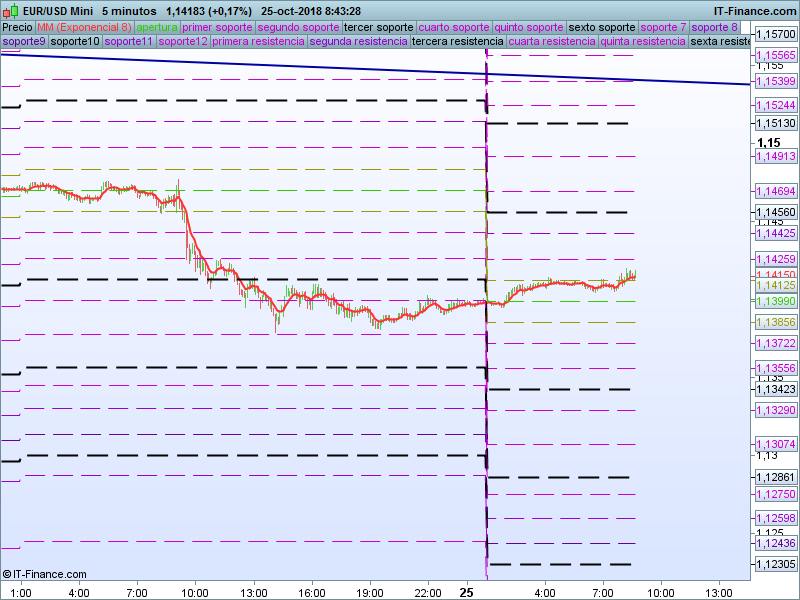Click the green apertura indicator label

[x=157, y=27]
